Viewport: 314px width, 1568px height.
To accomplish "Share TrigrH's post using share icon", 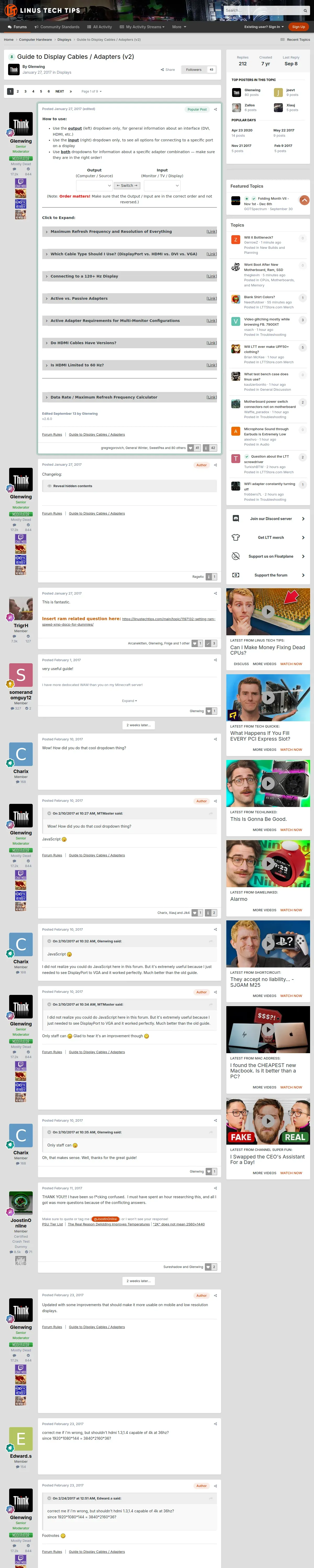I will pos(215,593).
